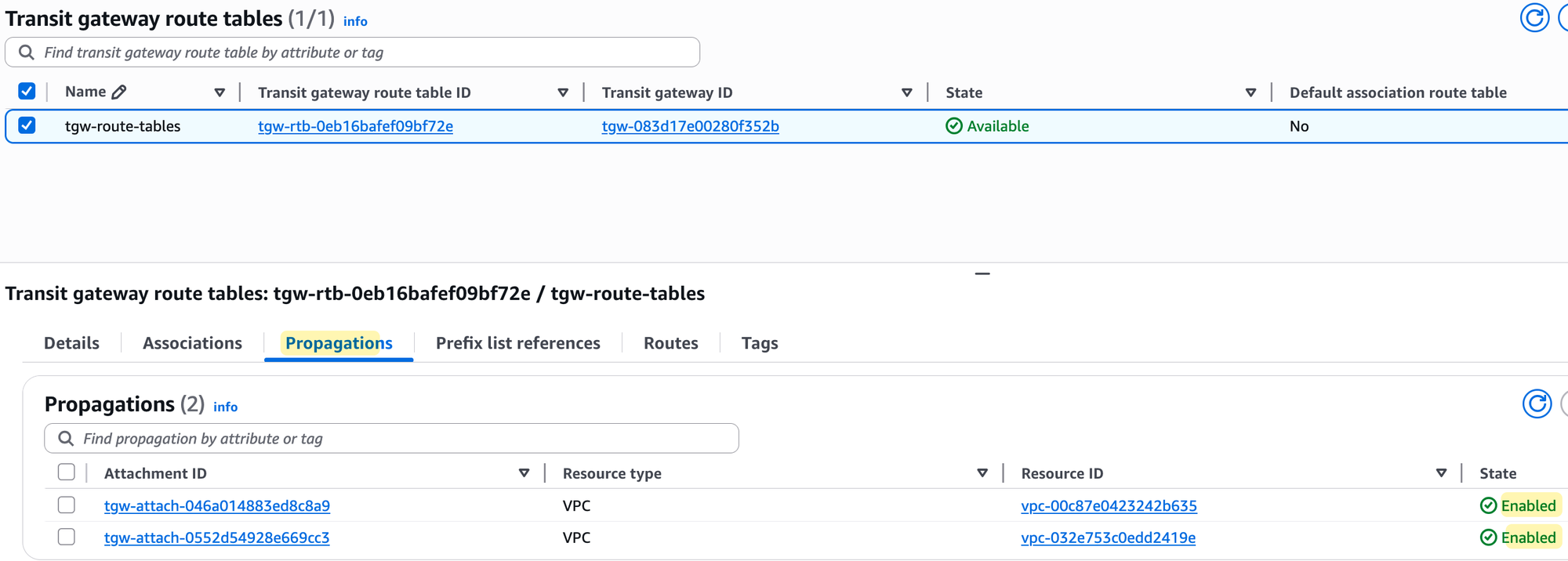Viewport: 1568px width, 561px height.
Task: Select the tgw-attach-0552d54928e669cc3 row checkbox
Action: pyautogui.click(x=67, y=537)
